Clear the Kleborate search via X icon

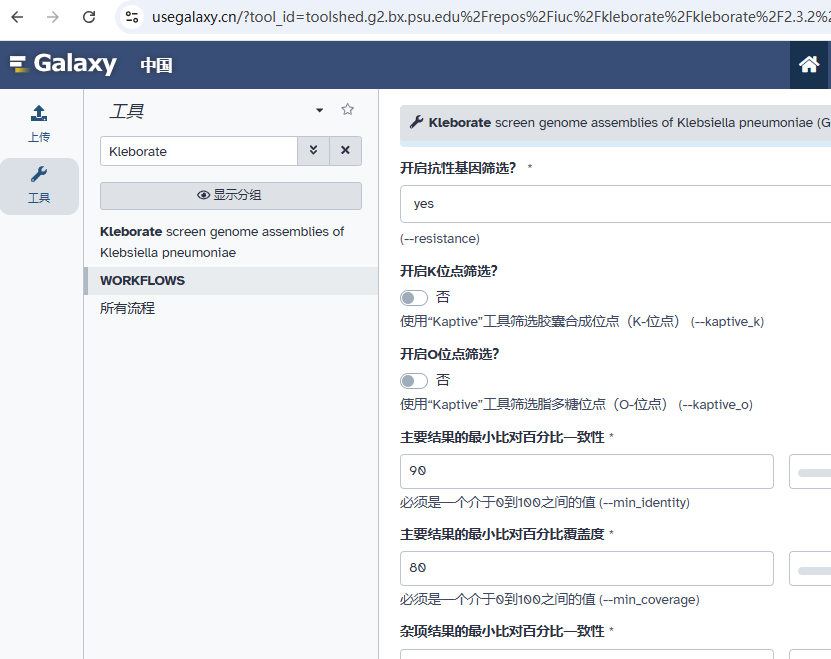click(x=343, y=150)
